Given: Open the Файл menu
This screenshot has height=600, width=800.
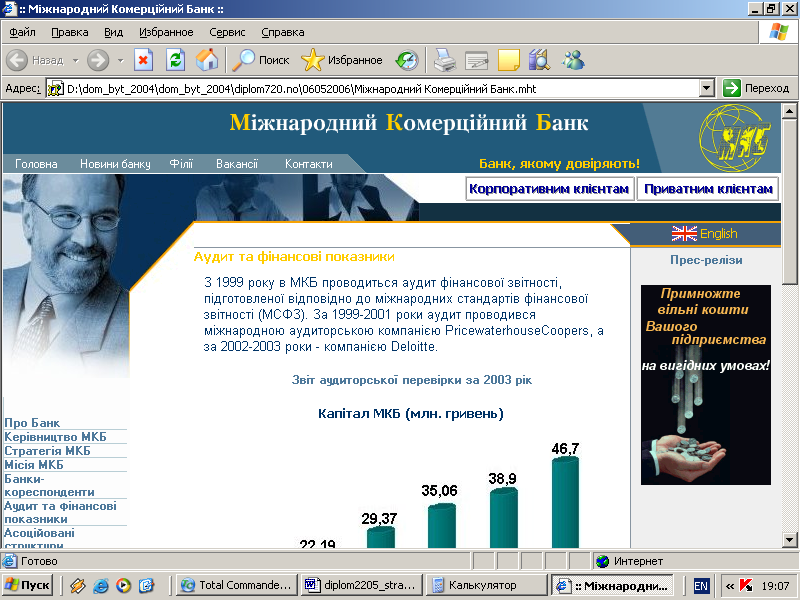Looking at the screenshot, I should (x=22, y=32).
